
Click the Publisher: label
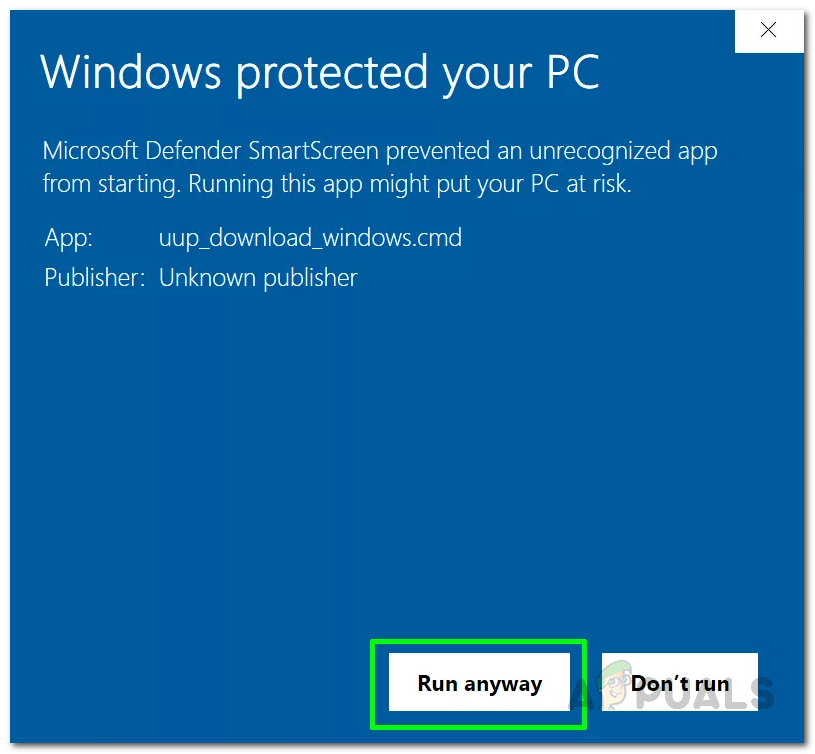tap(95, 277)
